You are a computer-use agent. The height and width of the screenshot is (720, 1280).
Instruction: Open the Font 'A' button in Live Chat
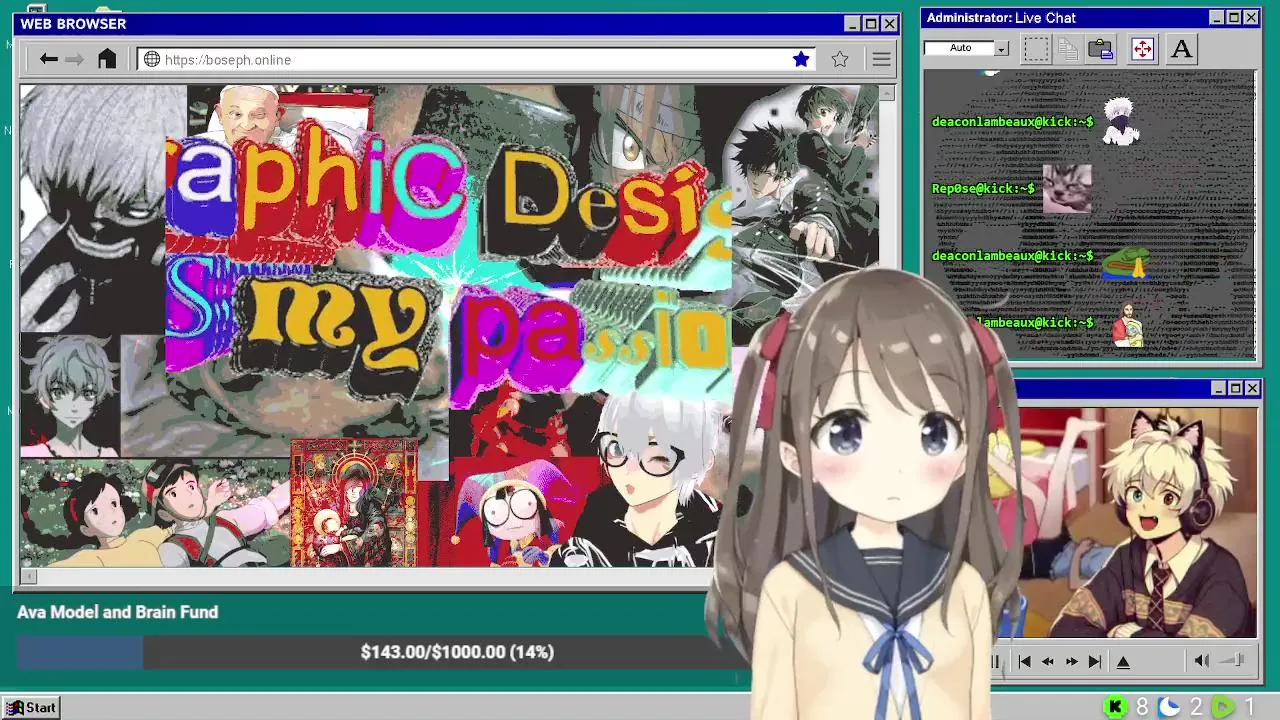[1181, 48]
